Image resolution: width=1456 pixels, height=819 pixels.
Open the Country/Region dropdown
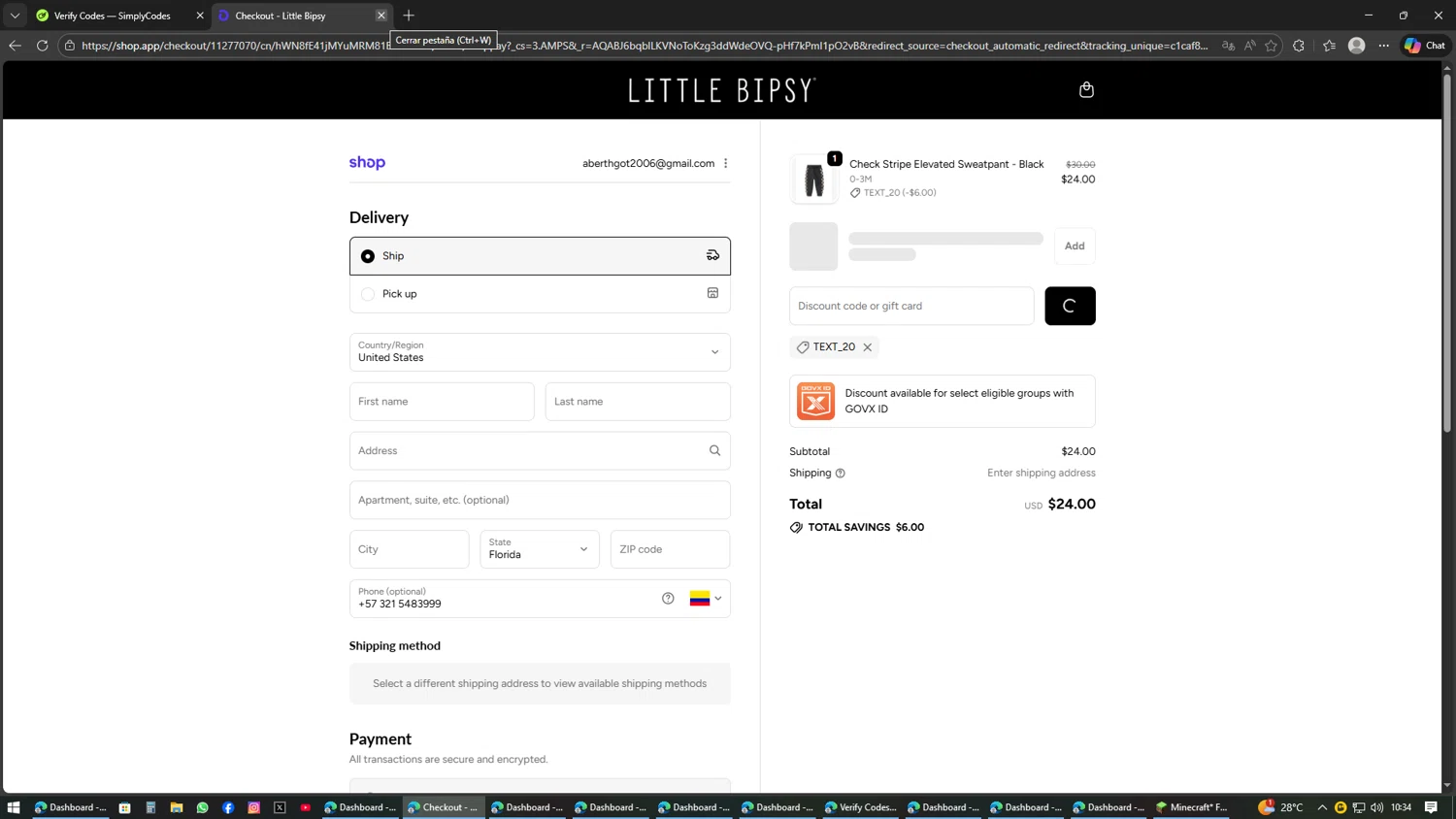(x=540, y=352)
